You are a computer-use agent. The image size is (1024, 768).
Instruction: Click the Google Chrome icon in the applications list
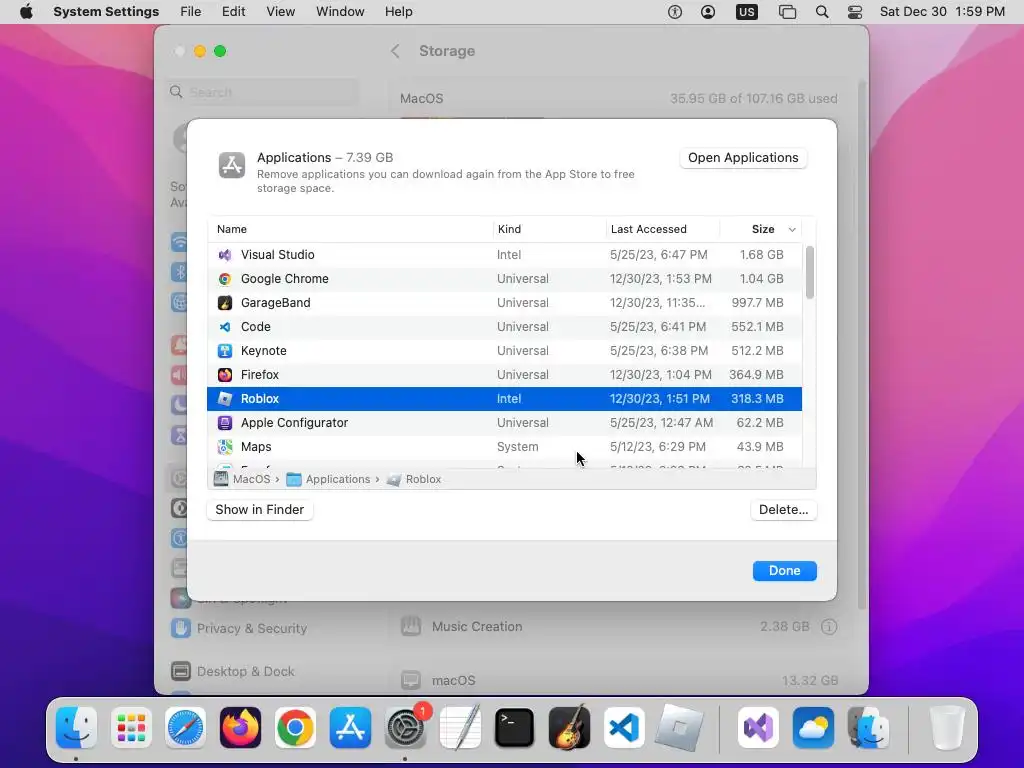click(x=225, y=279)
